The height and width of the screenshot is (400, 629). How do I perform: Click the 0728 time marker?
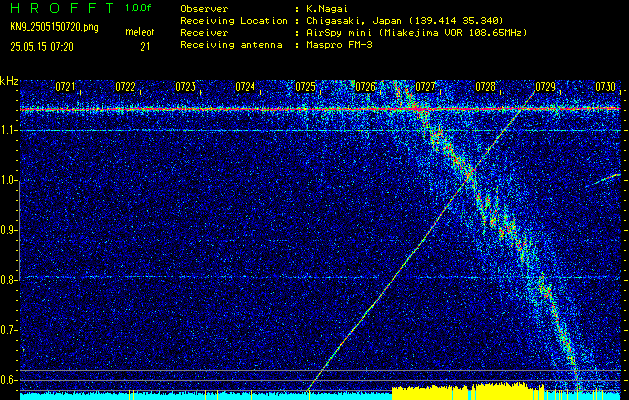pos(485,87)
